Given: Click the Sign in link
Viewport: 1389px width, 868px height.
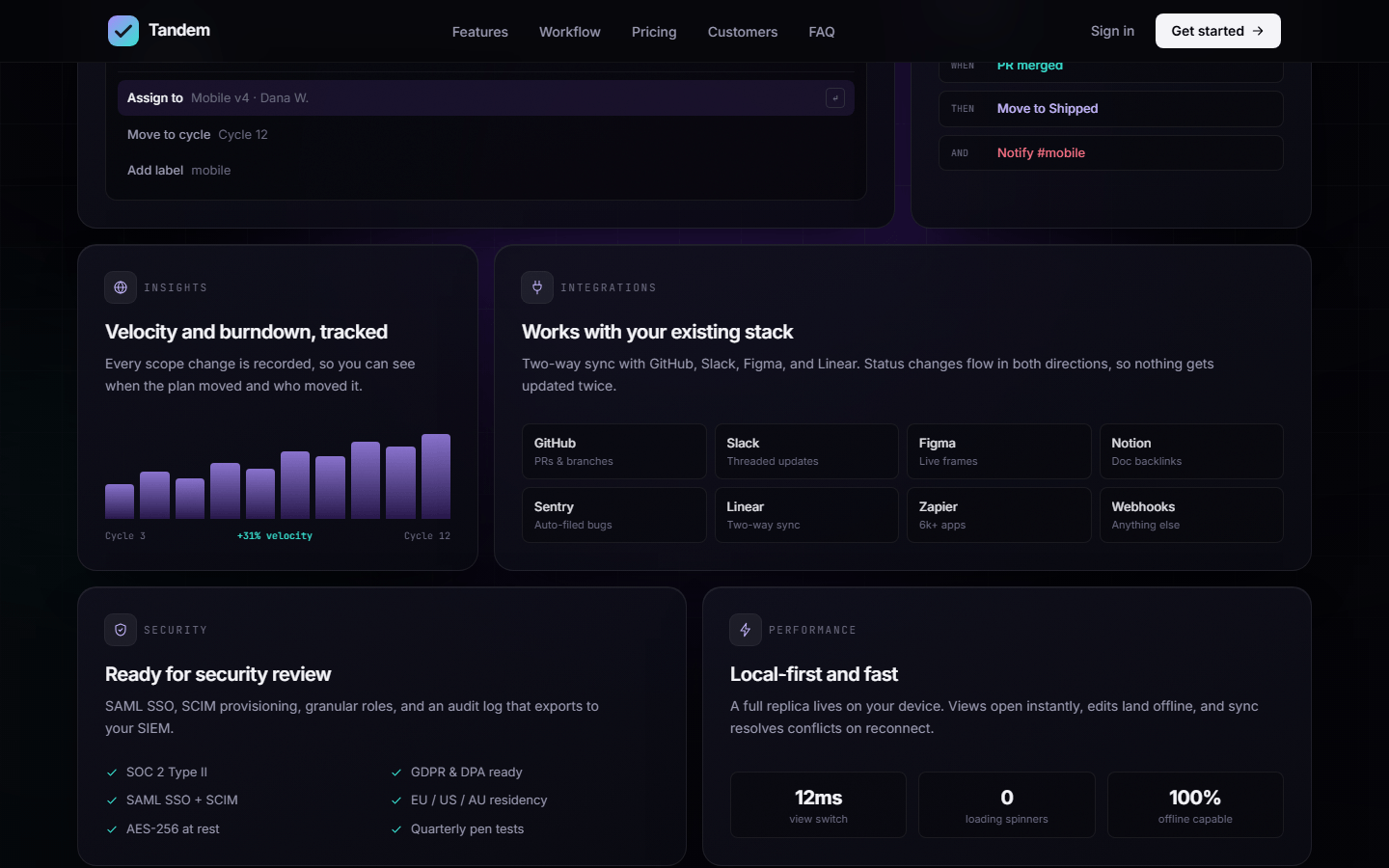Looking at the screenshot, I should 1112,31.
